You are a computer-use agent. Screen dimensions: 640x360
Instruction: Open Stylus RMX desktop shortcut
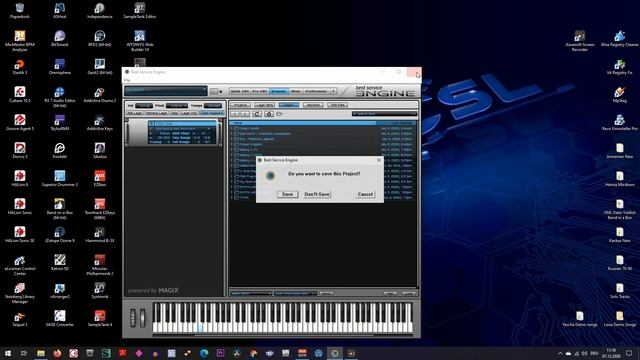coord(60,122)
